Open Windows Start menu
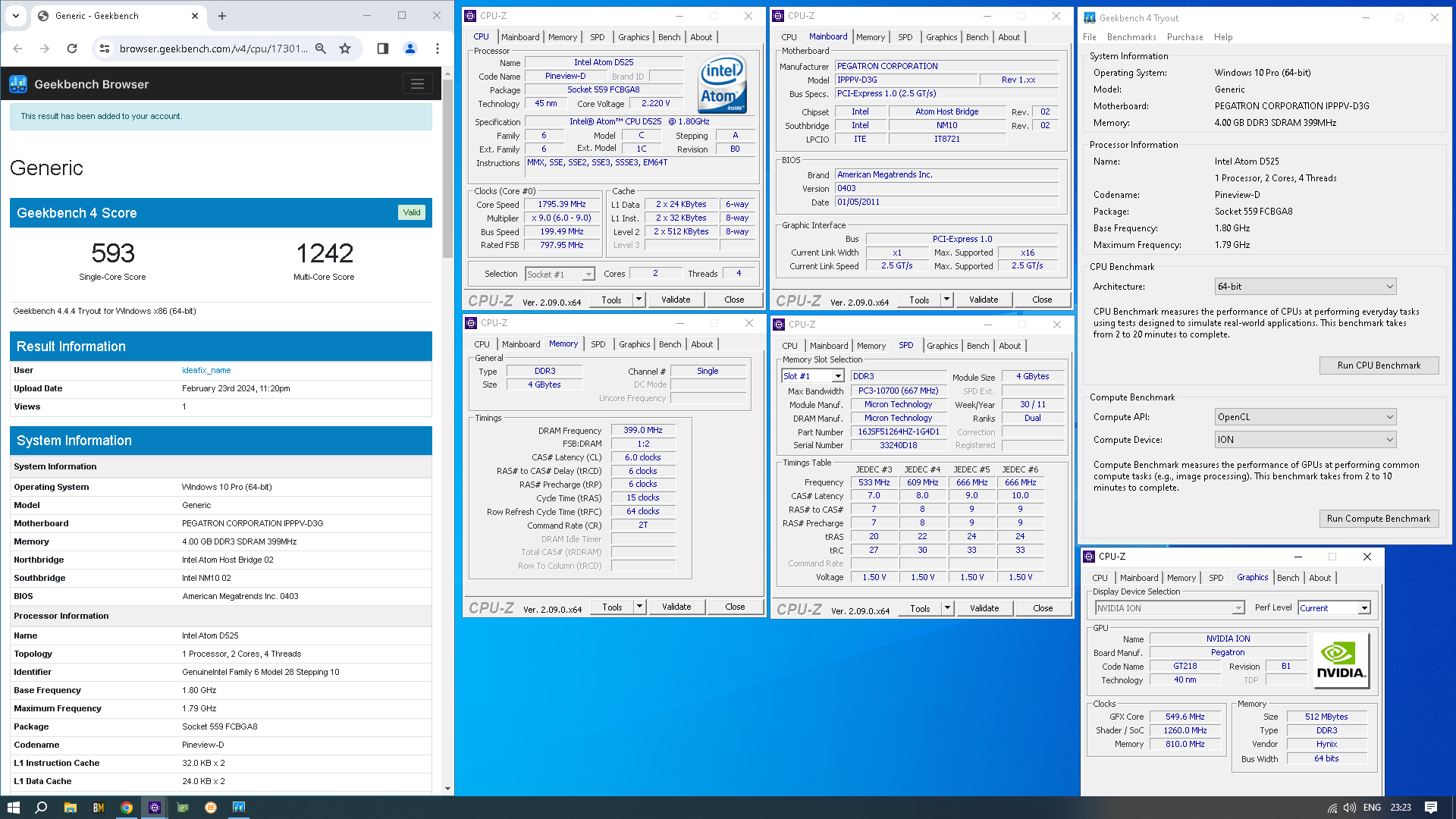Viewport: 1456px width, 819px height. click(x=14, y=808)
